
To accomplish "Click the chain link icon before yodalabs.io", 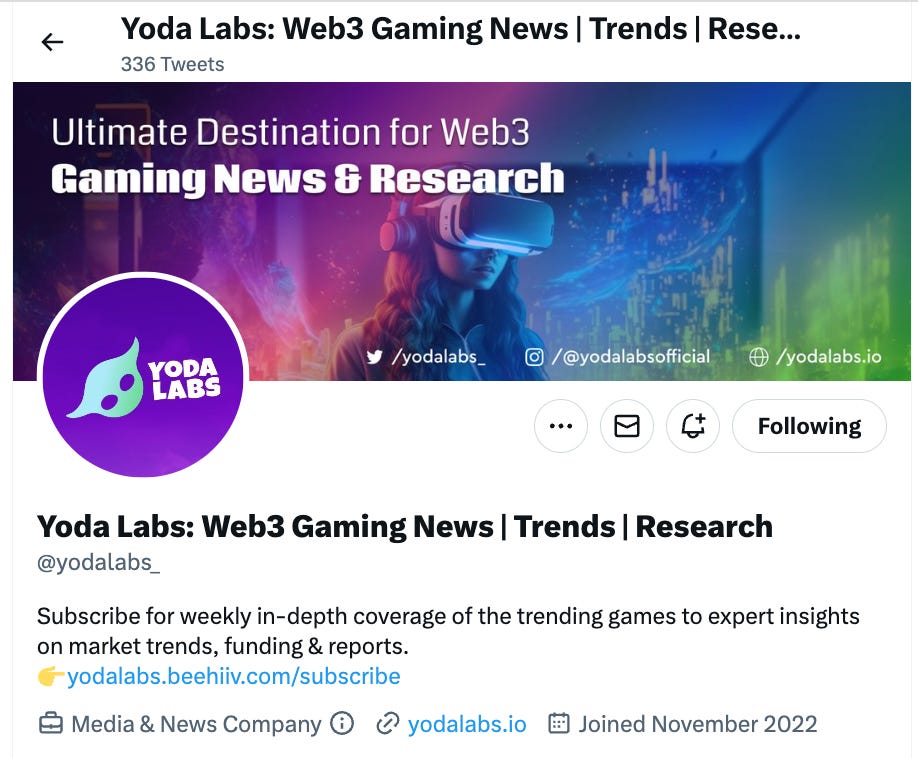I will click(388, 724).
